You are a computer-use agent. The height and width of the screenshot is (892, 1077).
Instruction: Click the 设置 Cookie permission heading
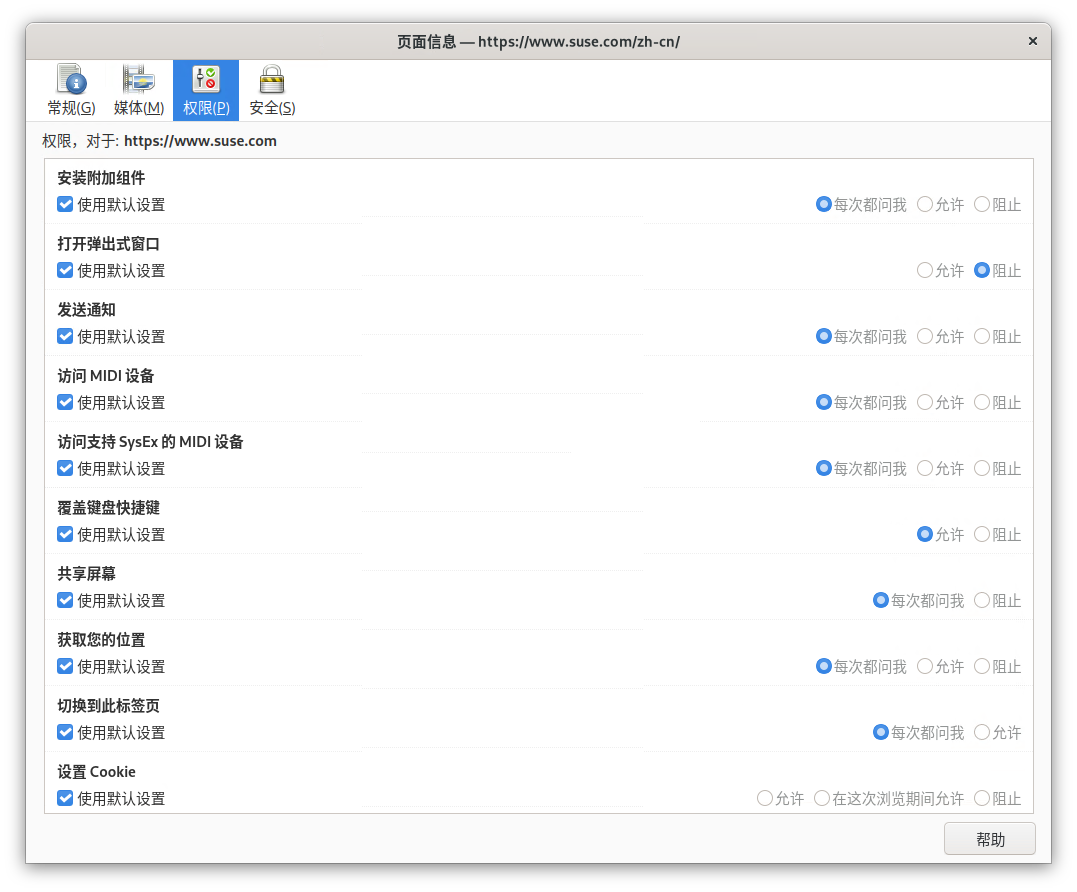[96, 772]
